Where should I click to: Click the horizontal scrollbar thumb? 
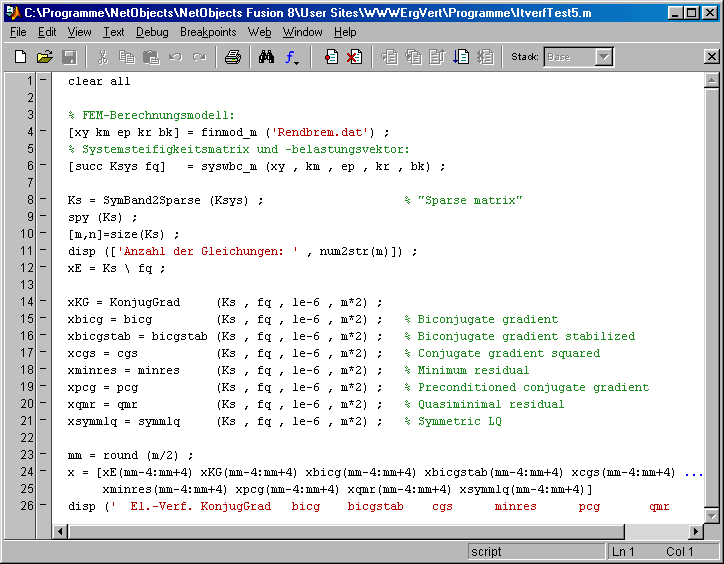click(346, 532)
